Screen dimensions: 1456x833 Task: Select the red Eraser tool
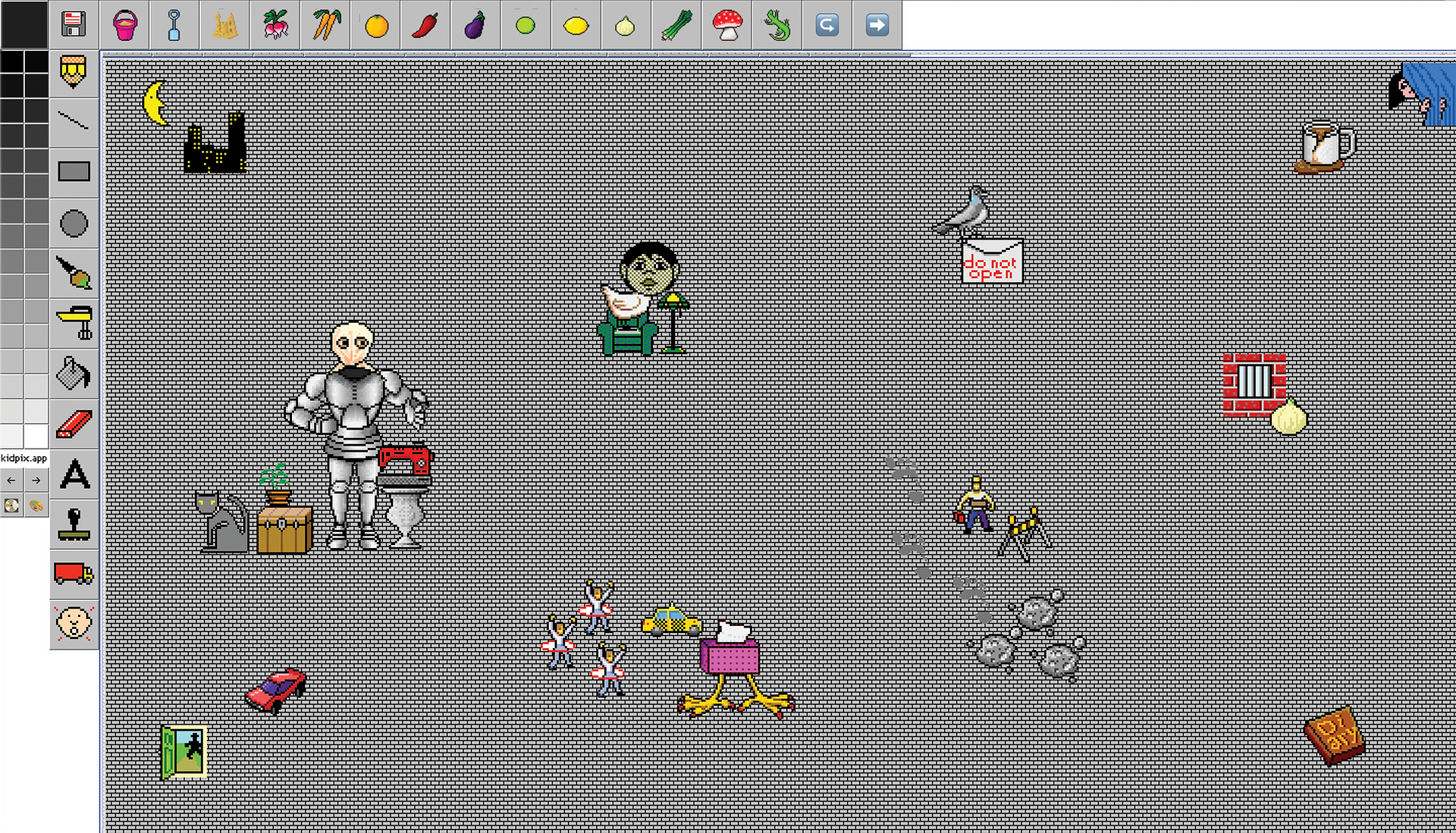click(x=74, y=424)
